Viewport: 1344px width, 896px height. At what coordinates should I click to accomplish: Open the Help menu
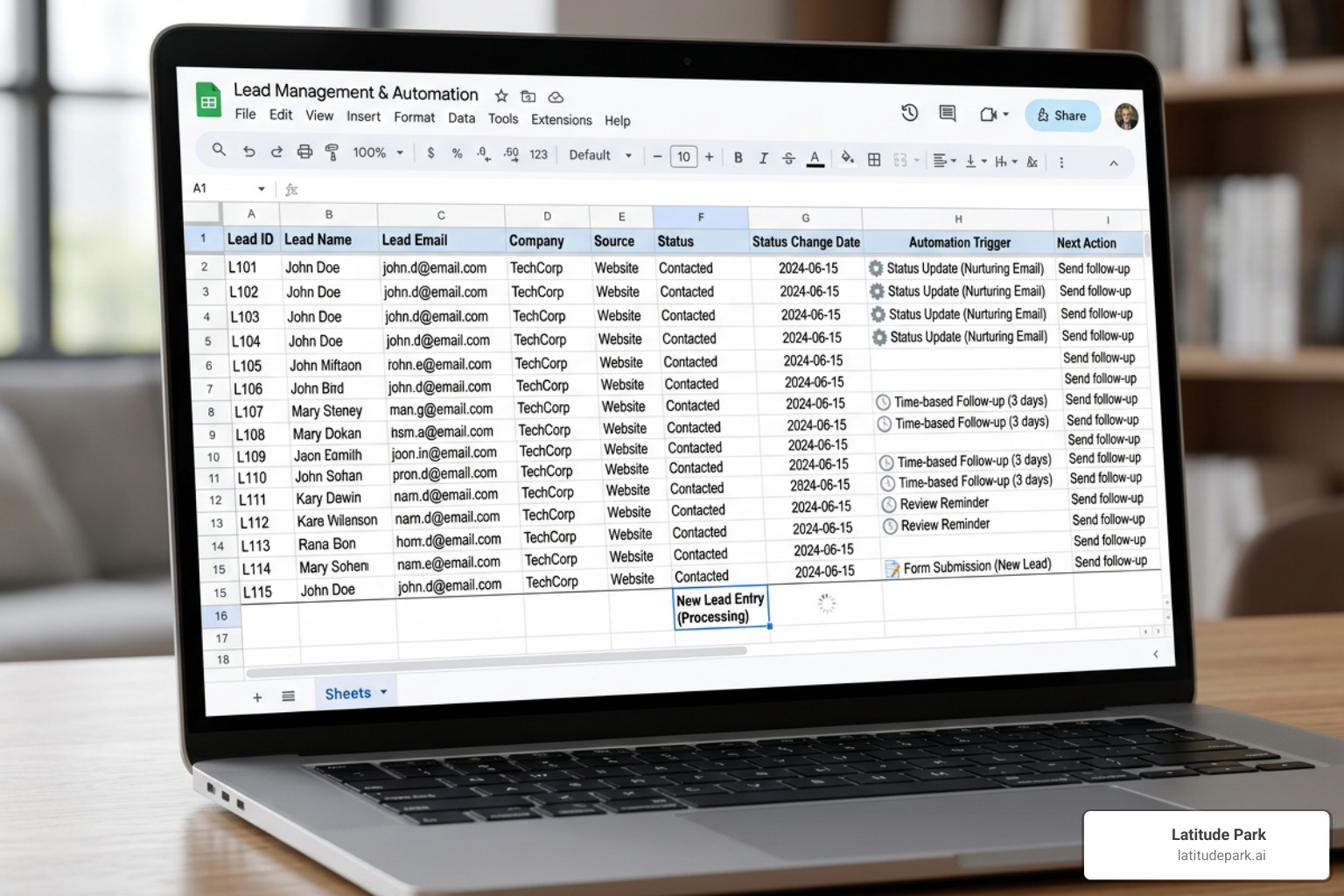[x=617, y=121]
